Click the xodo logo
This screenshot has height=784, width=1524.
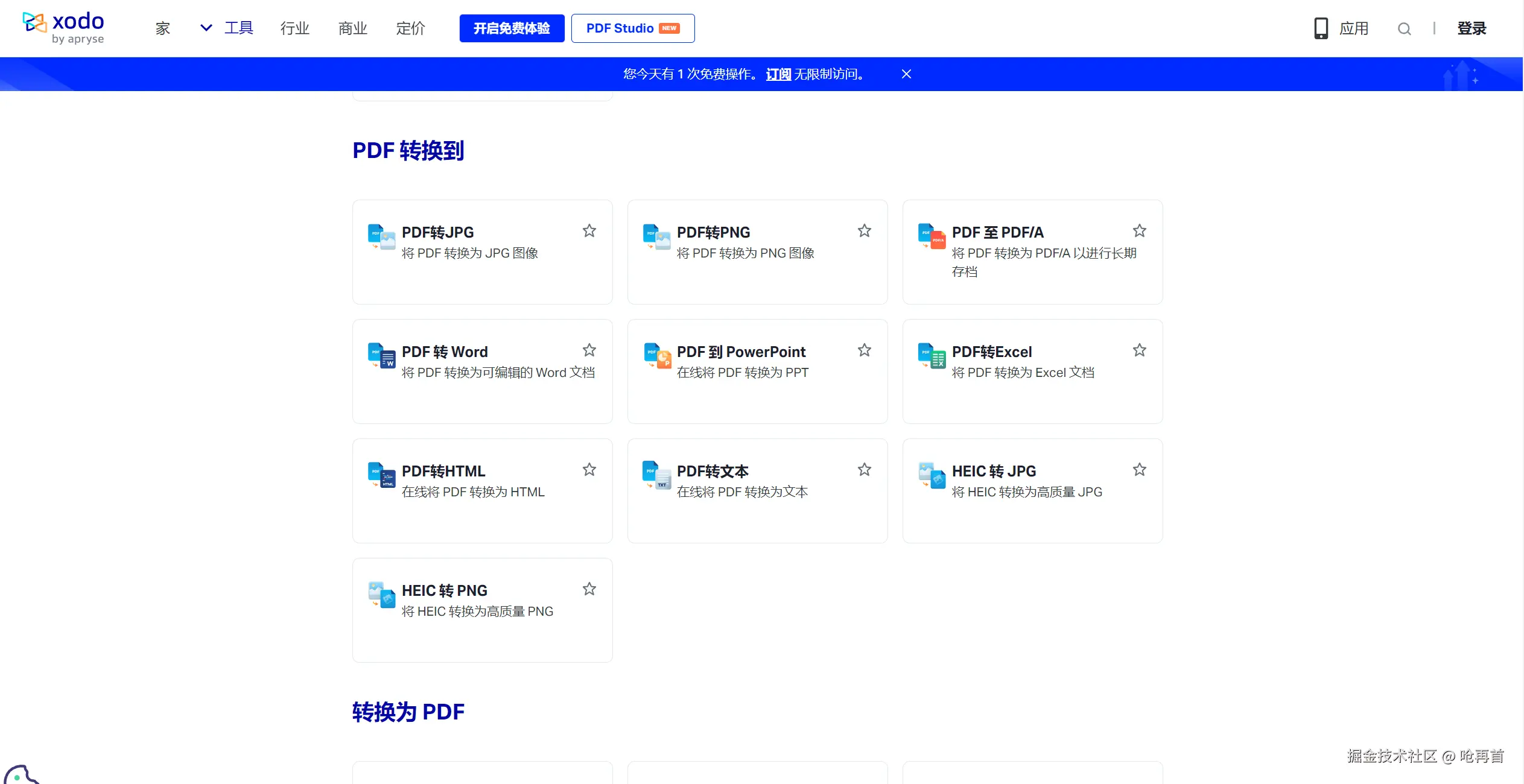[63, 28]
